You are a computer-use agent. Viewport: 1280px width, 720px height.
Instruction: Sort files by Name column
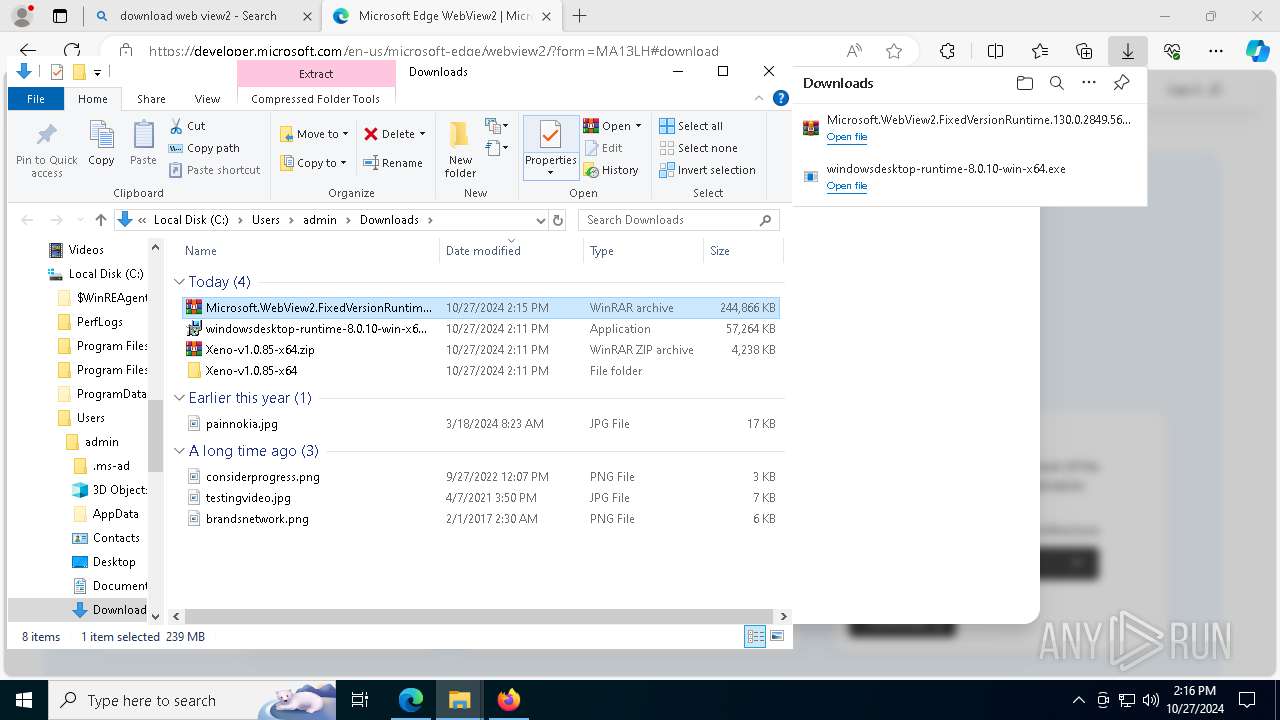click(309, 251)
